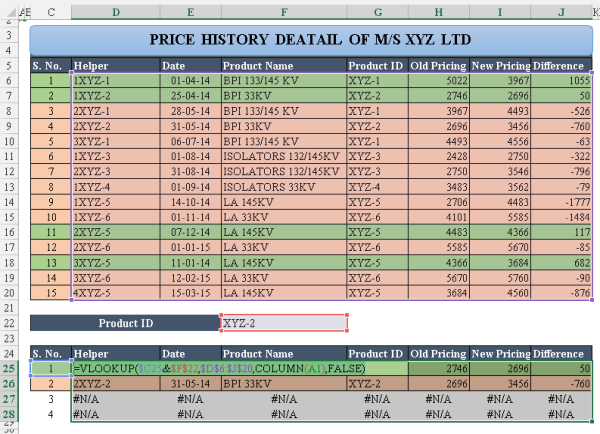The height and width of the screenshot is (434, 600).
Task: Click the Price History title banner
Action: [311, 40]
